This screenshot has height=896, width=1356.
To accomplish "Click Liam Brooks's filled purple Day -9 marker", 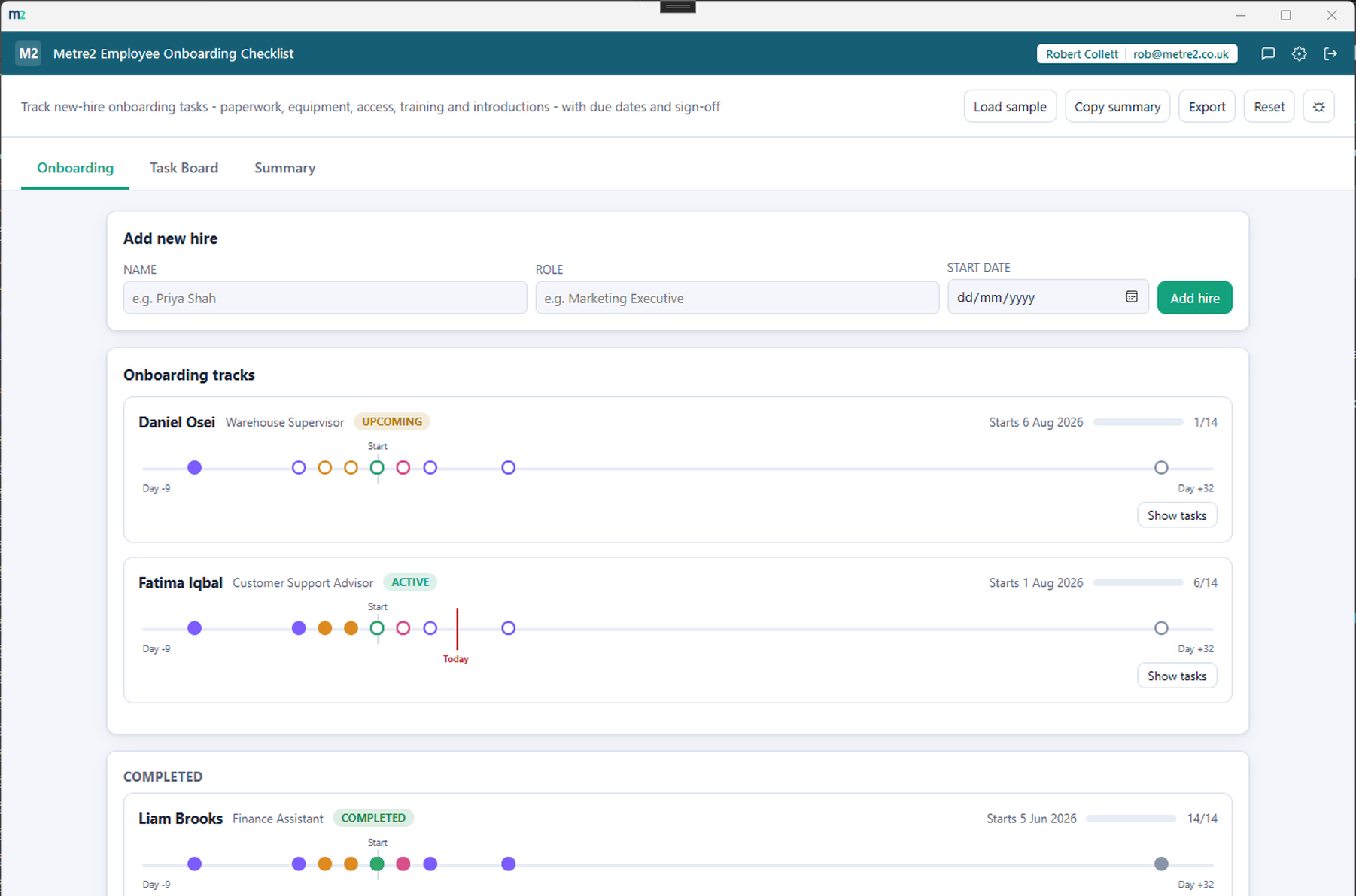I will point(195,864).
